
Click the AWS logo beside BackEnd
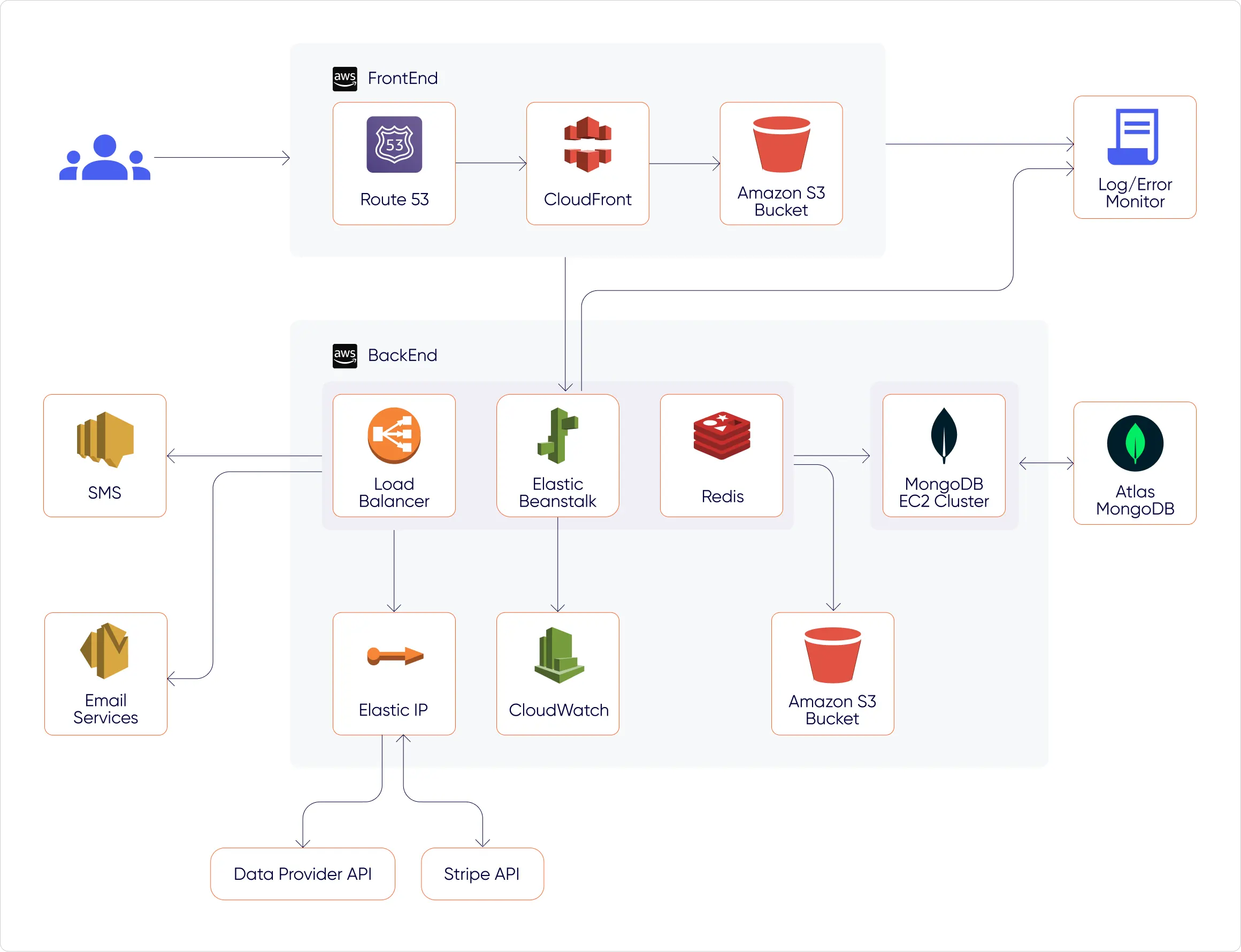pyautogui.click(x=345, y=356)
